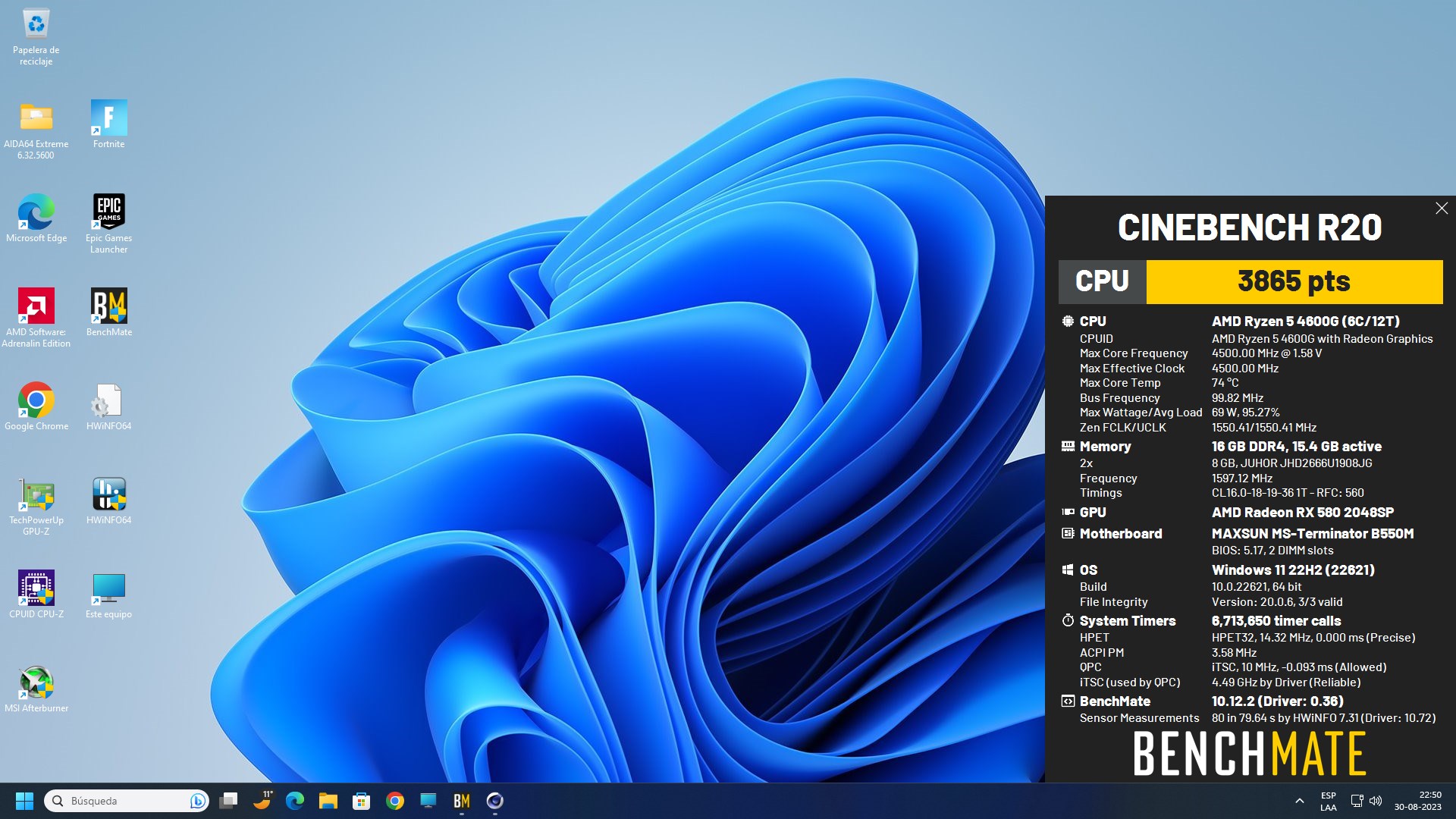Open Edge from the taskbar

coord(295,801)
